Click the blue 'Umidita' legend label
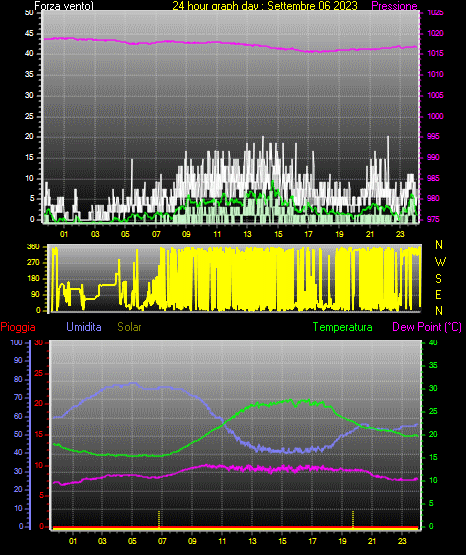466x555 pixels. click(84, 327)
